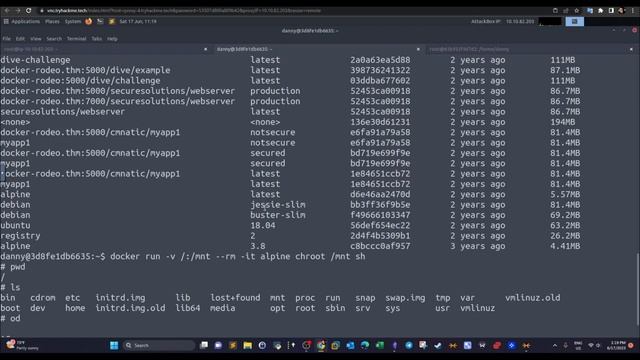This screenshot has width=640, height=360.
Task: Click 'initrd.img.old' in the ls output
Action: (x=130, y=308)
